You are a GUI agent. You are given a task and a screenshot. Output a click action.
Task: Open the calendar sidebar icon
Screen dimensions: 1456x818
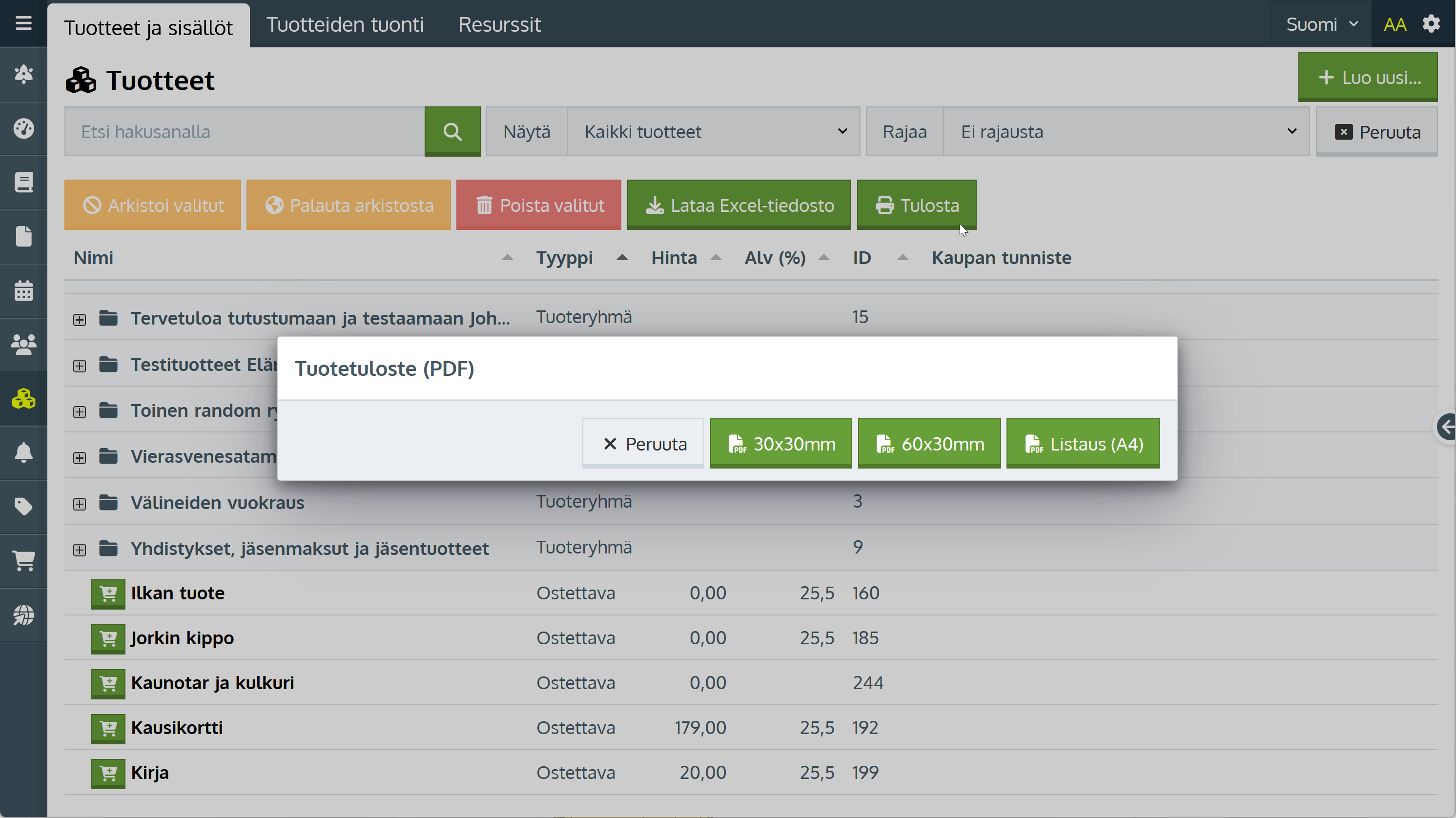pos(23,290)
